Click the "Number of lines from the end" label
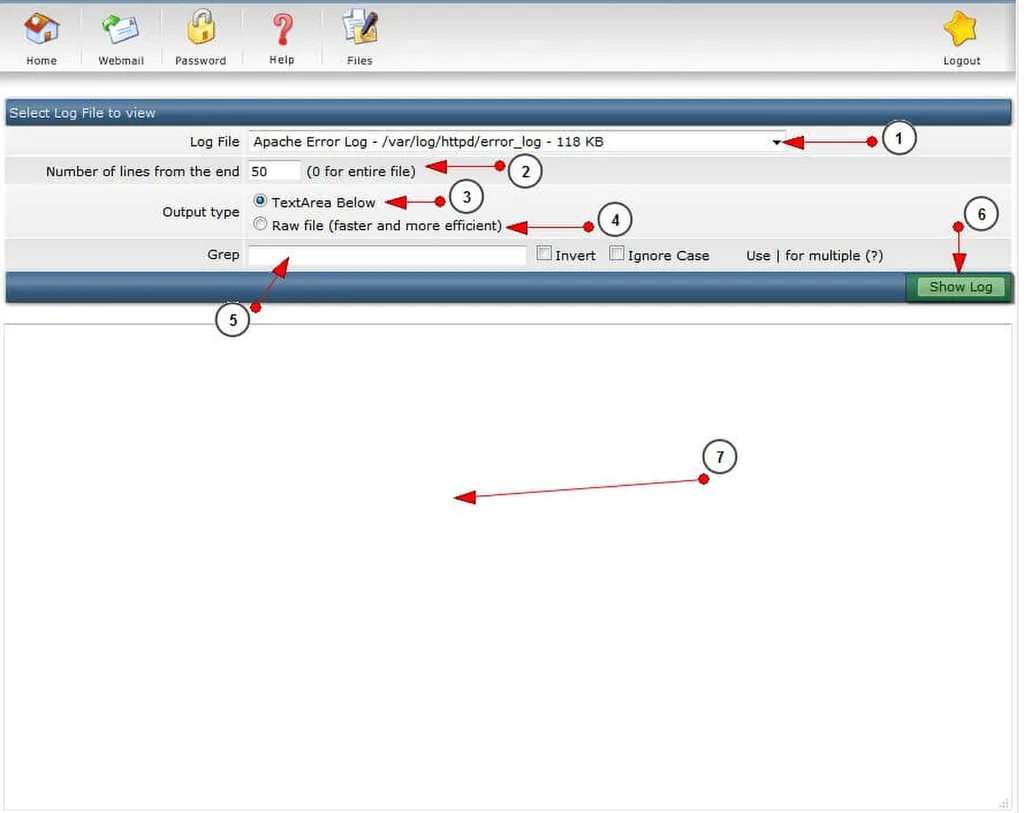Screen dimensions: 1024x813 point(142,172)
